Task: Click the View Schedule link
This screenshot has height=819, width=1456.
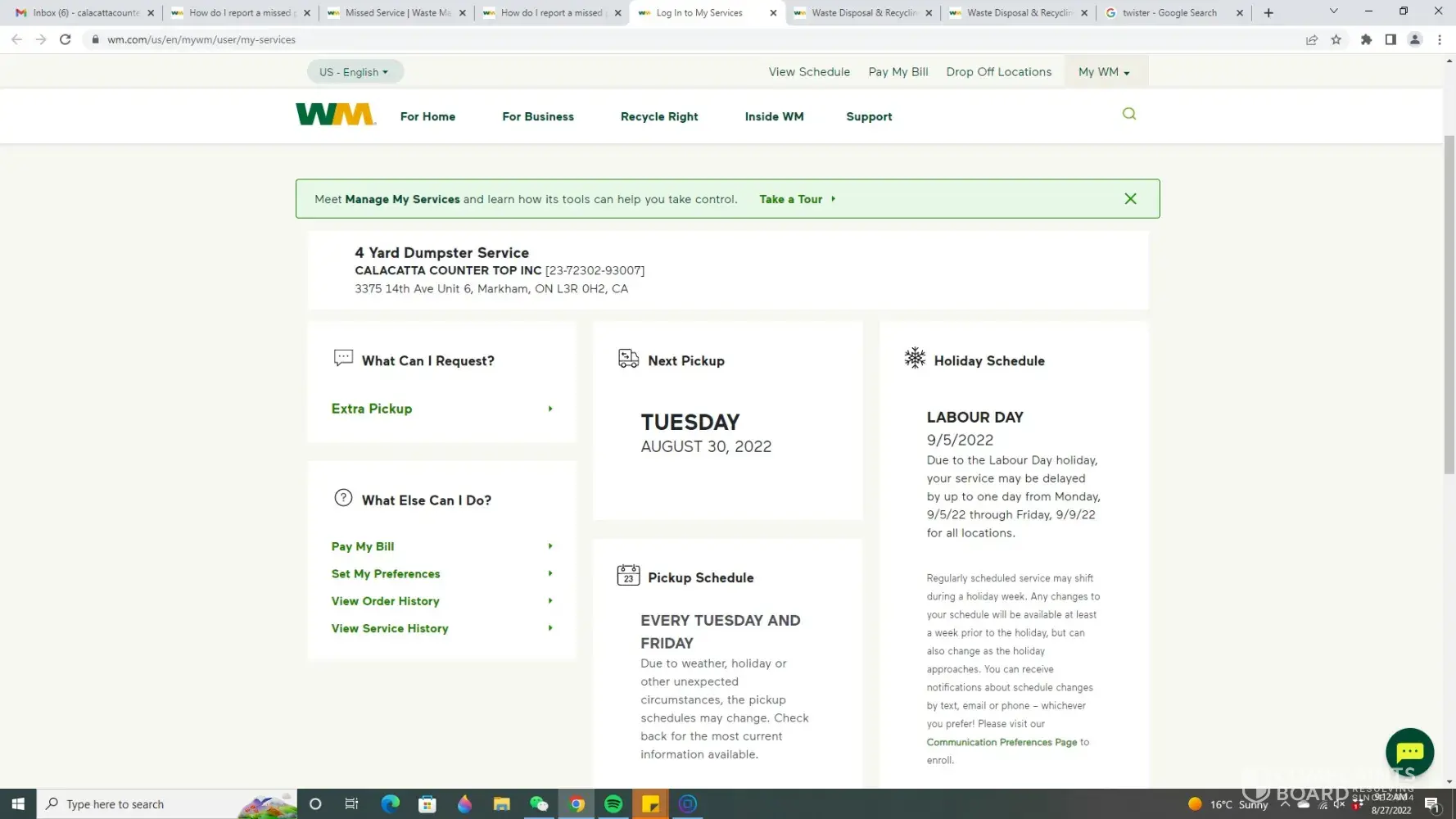Action: 809,72
